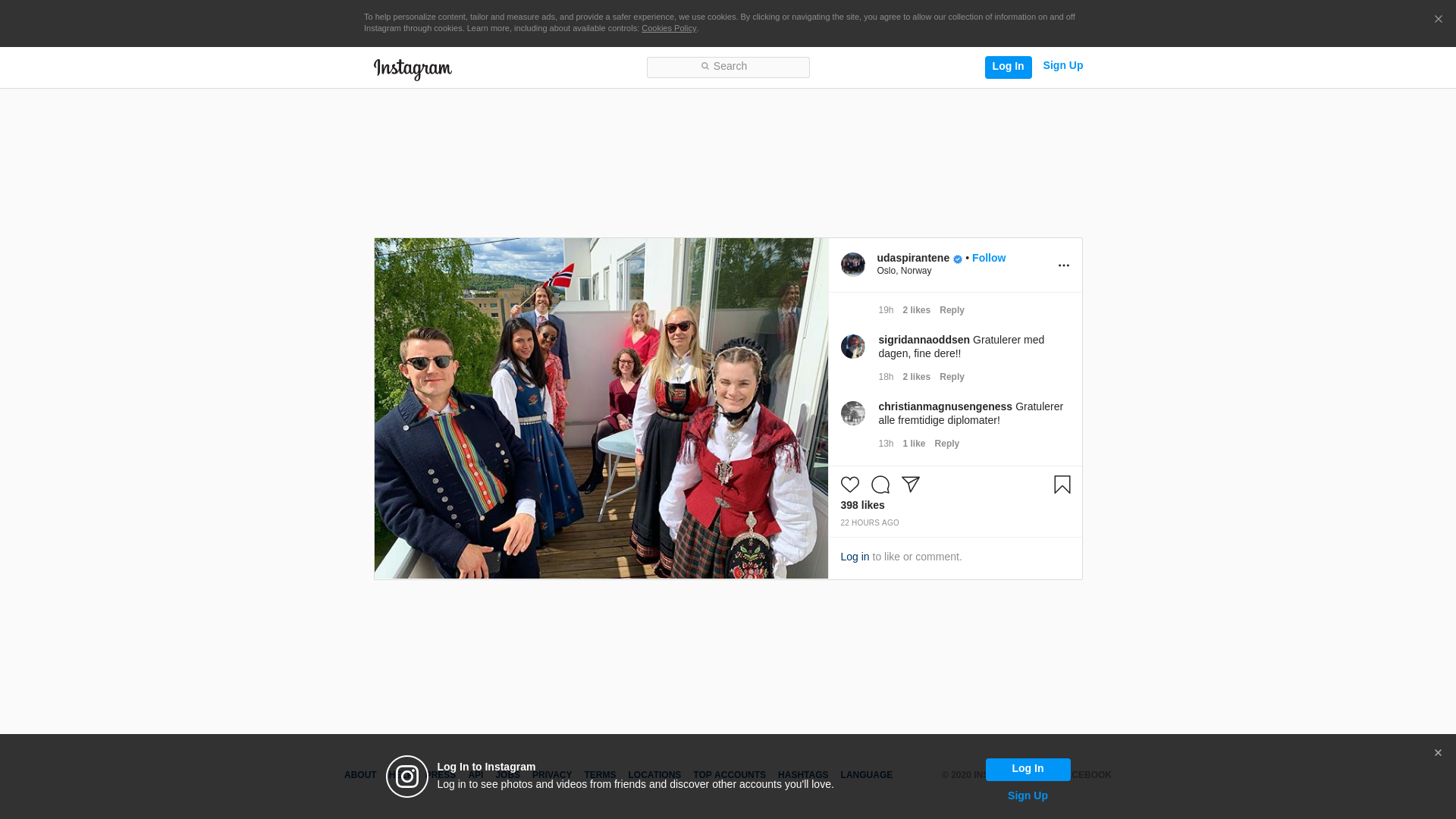Open sigridannaoddsen profile avatar

[x=852, y=347]
